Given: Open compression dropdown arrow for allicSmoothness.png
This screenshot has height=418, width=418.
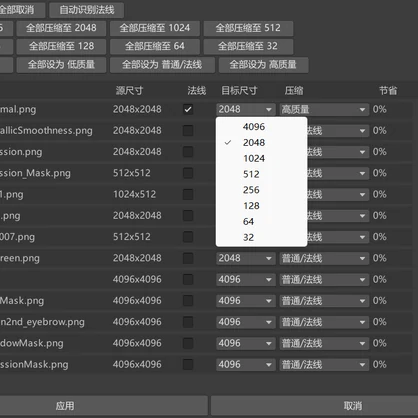Looking at the screenshot, I should click(x=362, y=131).
